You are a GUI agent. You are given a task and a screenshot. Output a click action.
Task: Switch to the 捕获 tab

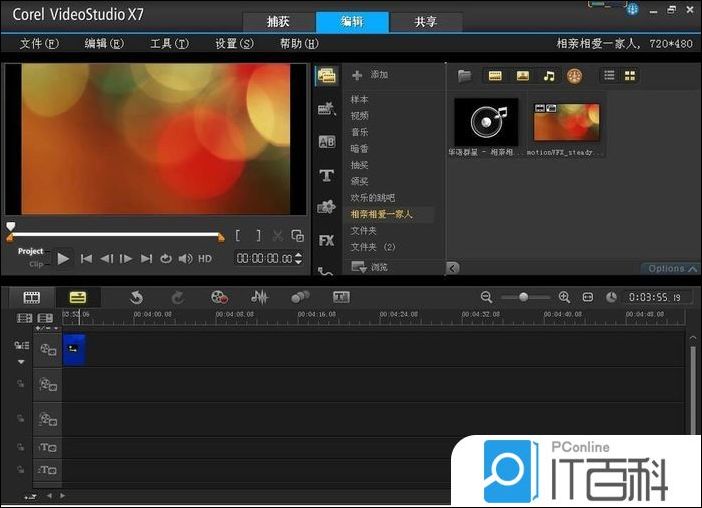click(279, 22)
